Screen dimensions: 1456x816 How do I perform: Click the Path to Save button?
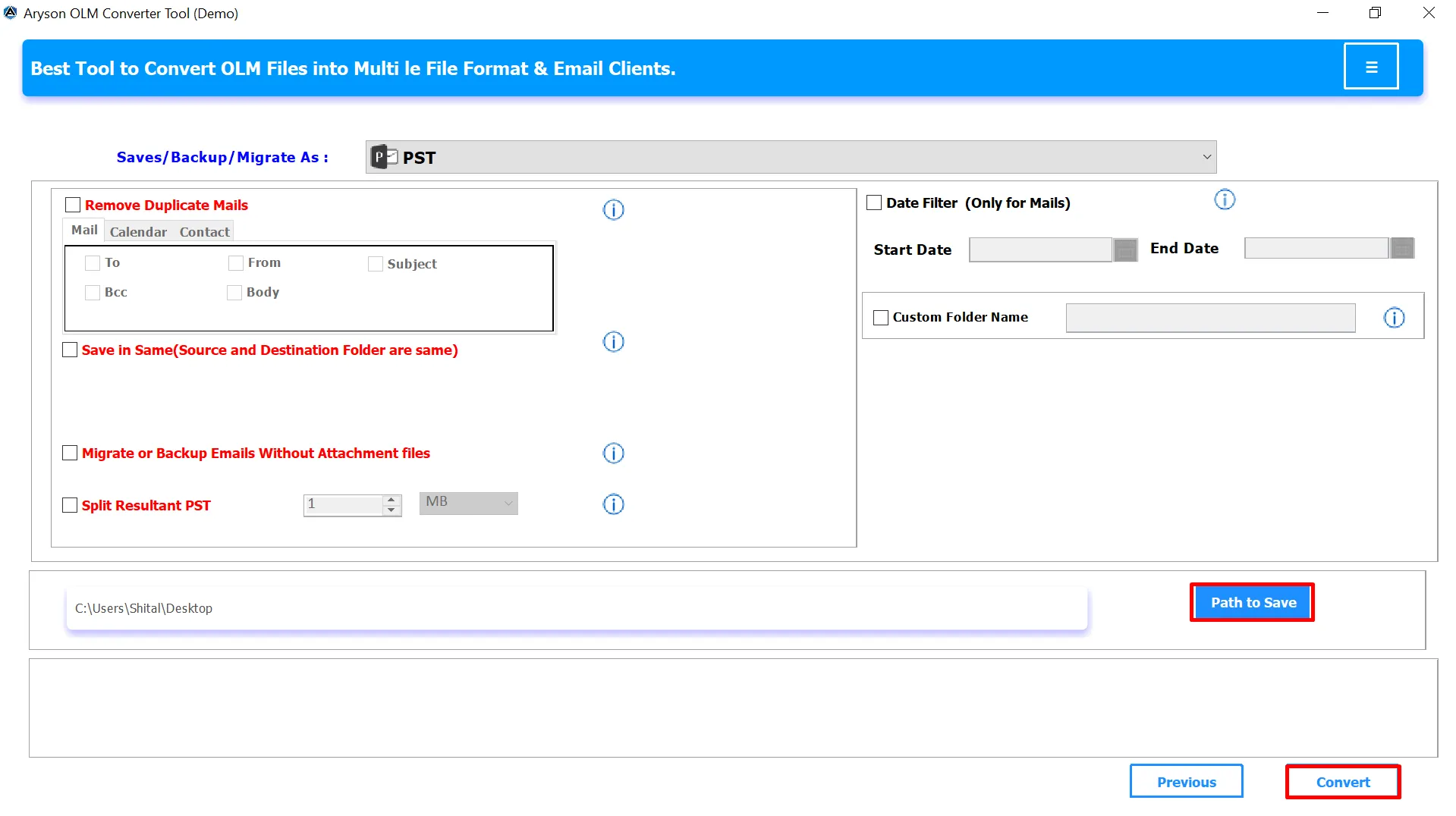(x=1253, y=603)
